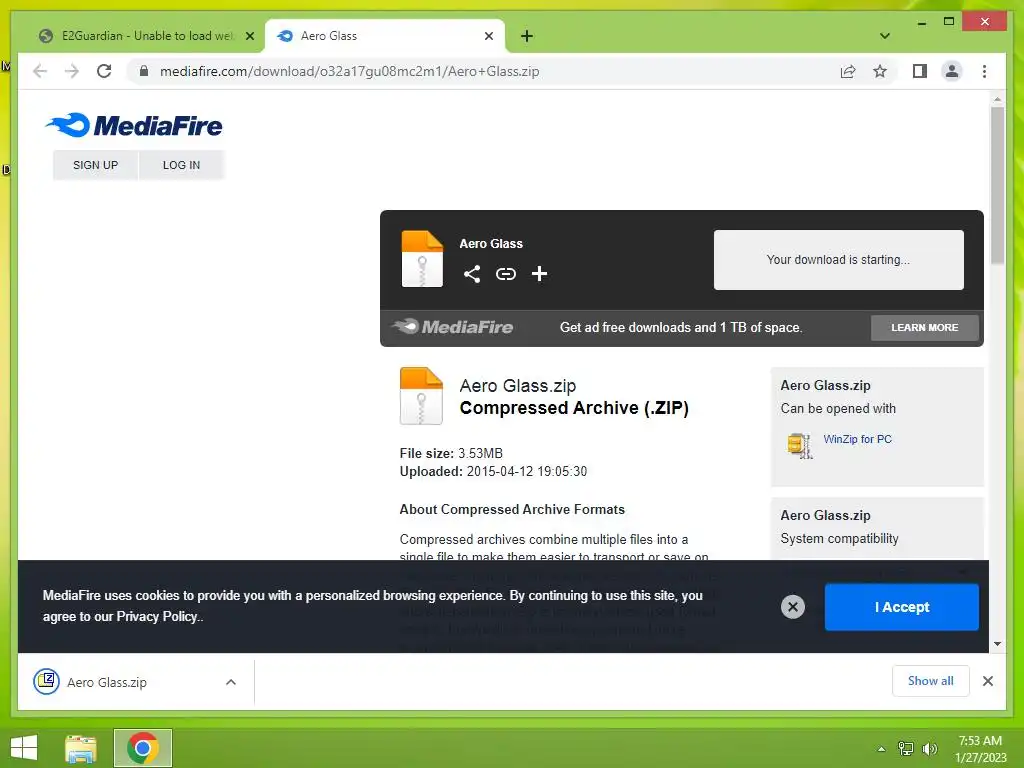Click the grey MediaFire logo in the ad strip
Image resolution: width=1024 pixels, height=768 pixels.
click(452, 327)
